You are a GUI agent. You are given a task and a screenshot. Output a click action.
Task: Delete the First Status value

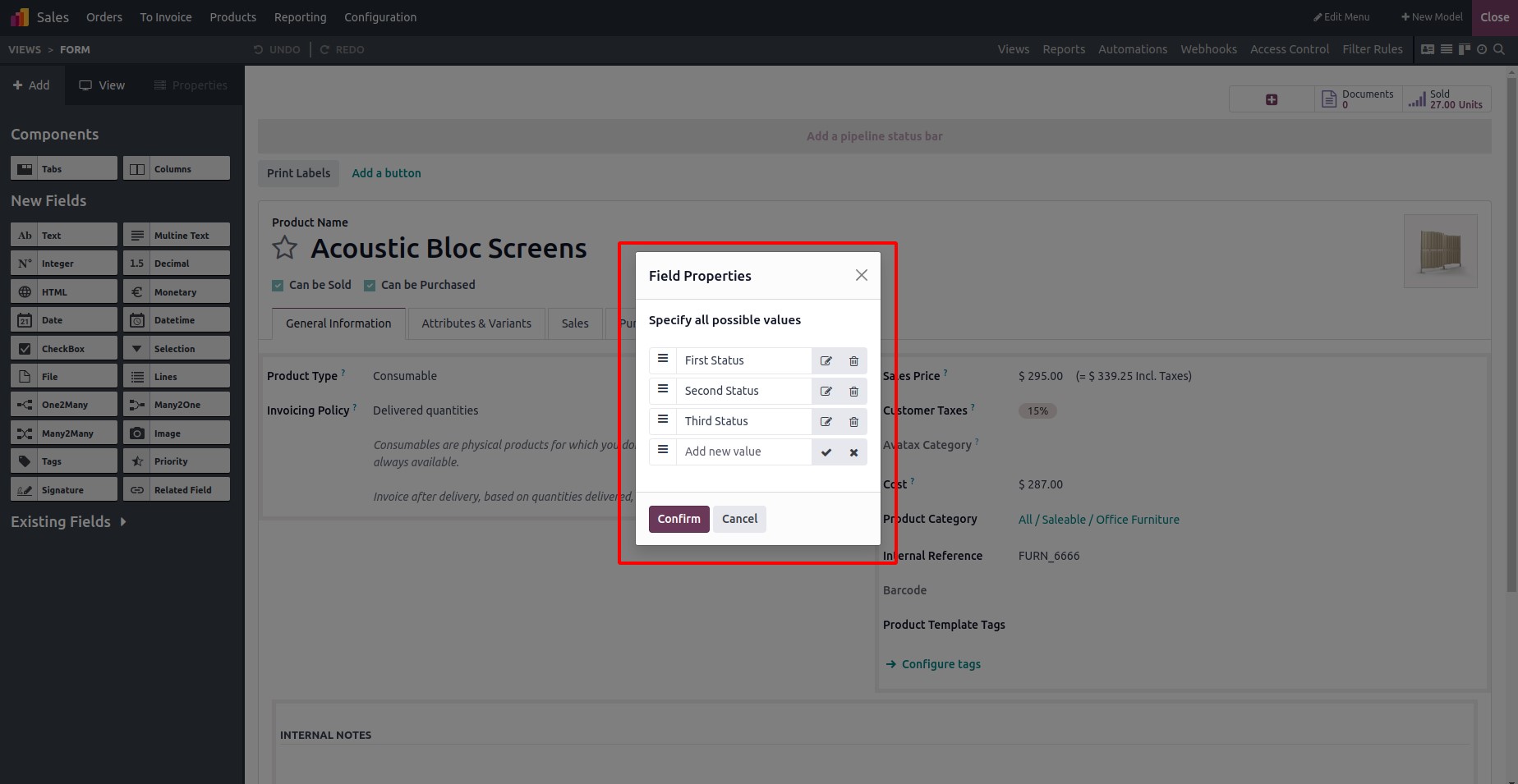pyautogui.click(x=853, y=361)
